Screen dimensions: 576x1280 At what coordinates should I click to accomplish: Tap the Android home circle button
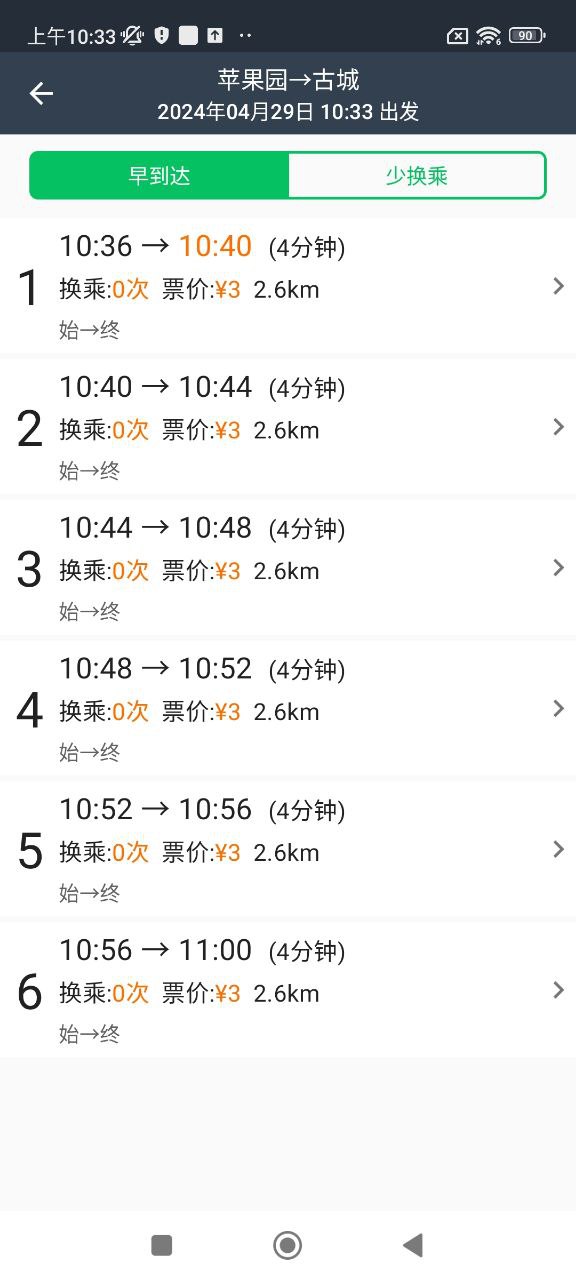[288, 1245]
